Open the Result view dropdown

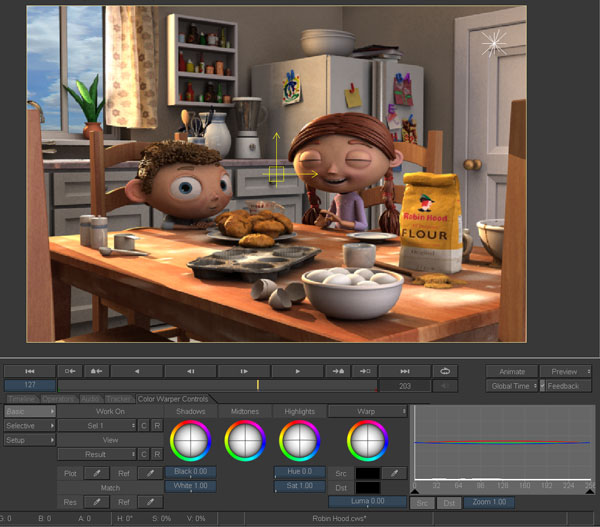tap(97, 454)
